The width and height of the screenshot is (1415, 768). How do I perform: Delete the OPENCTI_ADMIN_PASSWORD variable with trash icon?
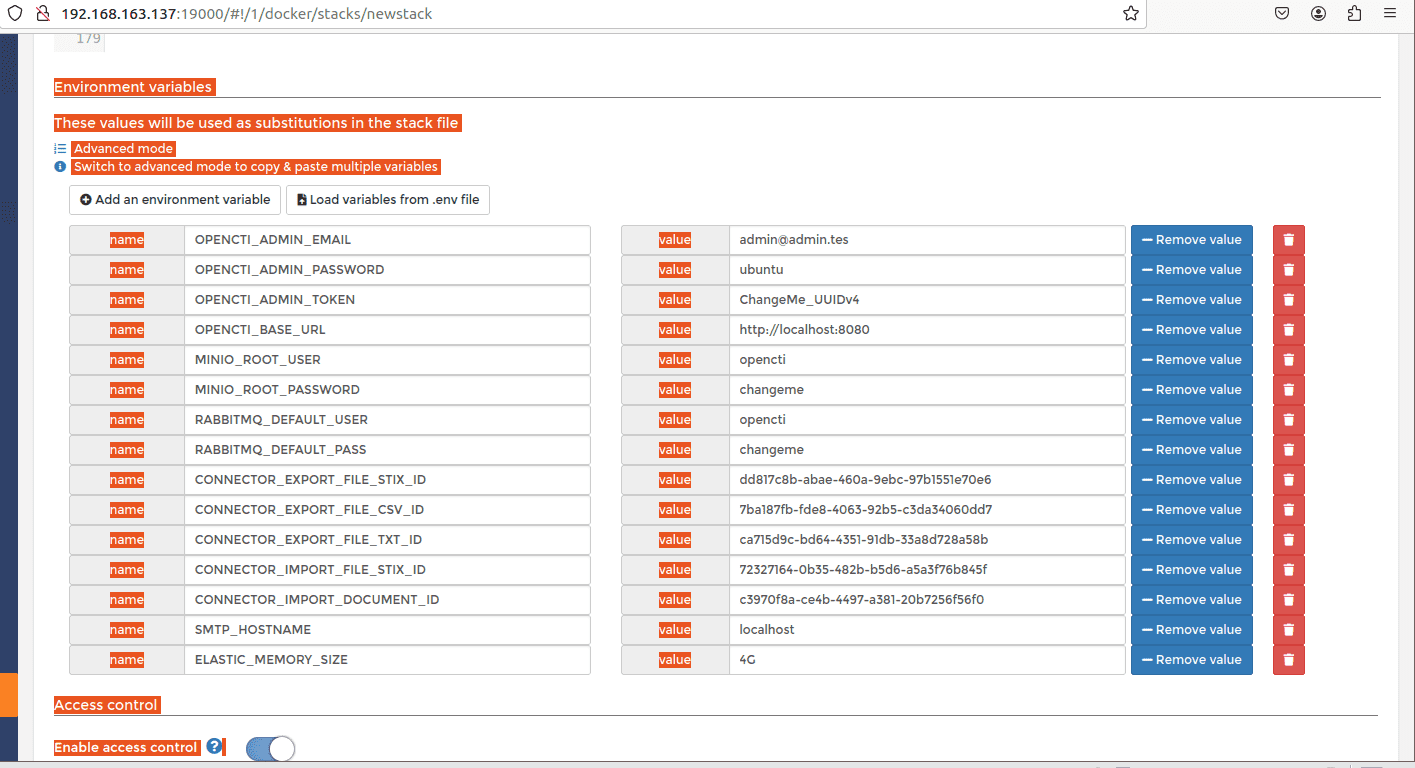tap(1288, 270)
